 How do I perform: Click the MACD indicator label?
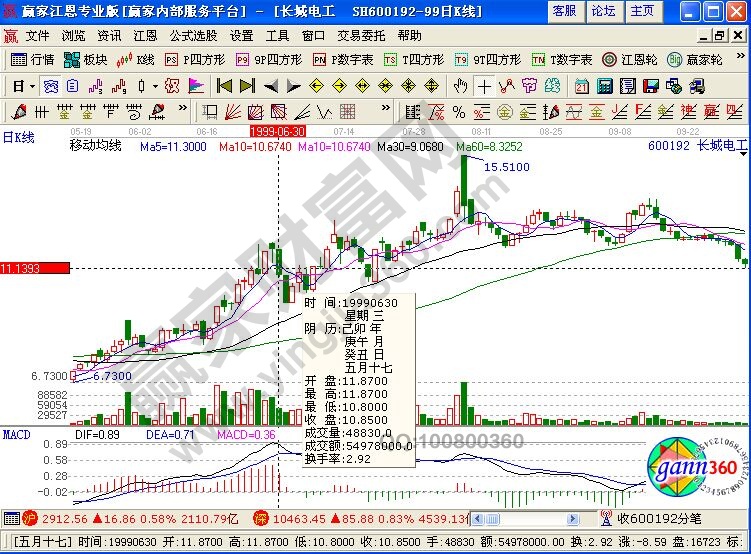[16, 435]
